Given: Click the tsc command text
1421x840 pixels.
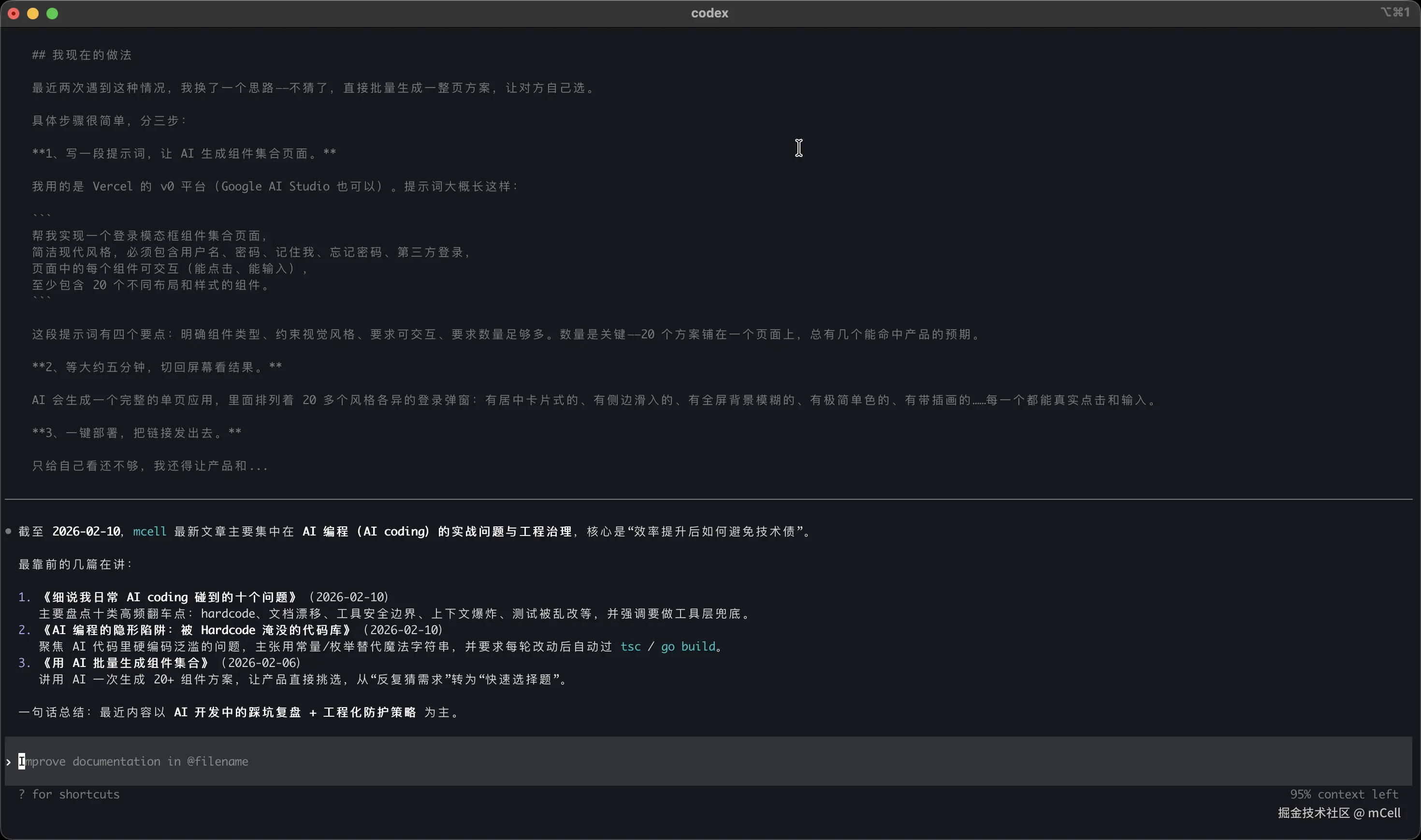Looking at the screenshot, I should 630,646.
